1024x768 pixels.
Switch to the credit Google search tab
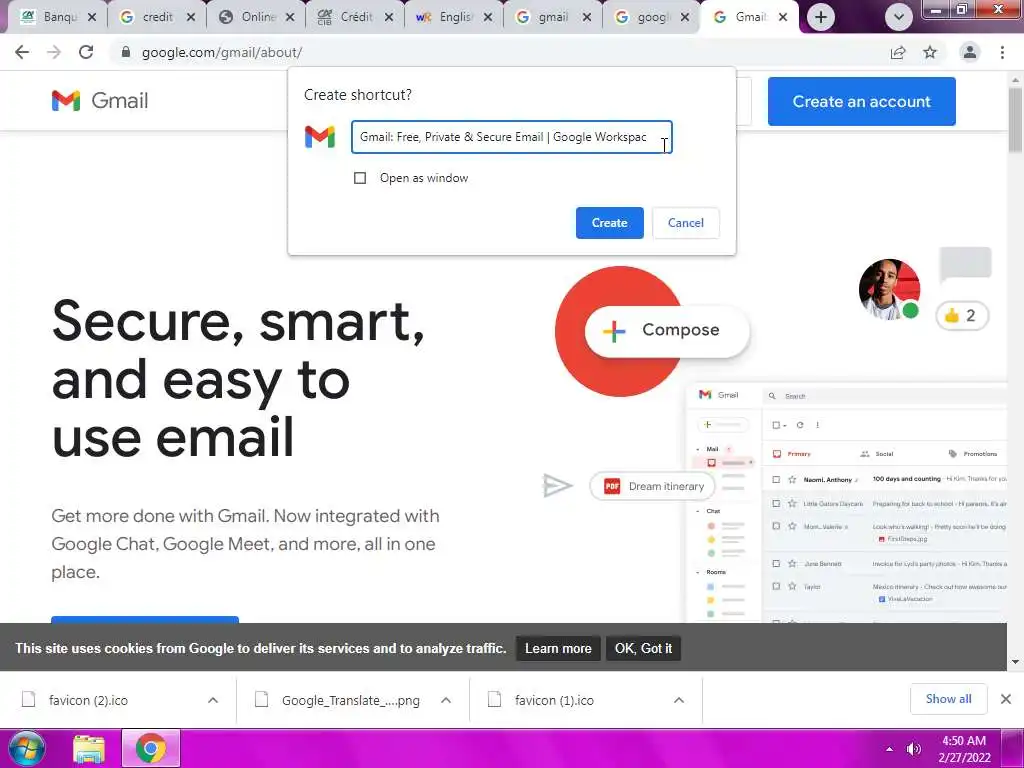tap(157, 17)
